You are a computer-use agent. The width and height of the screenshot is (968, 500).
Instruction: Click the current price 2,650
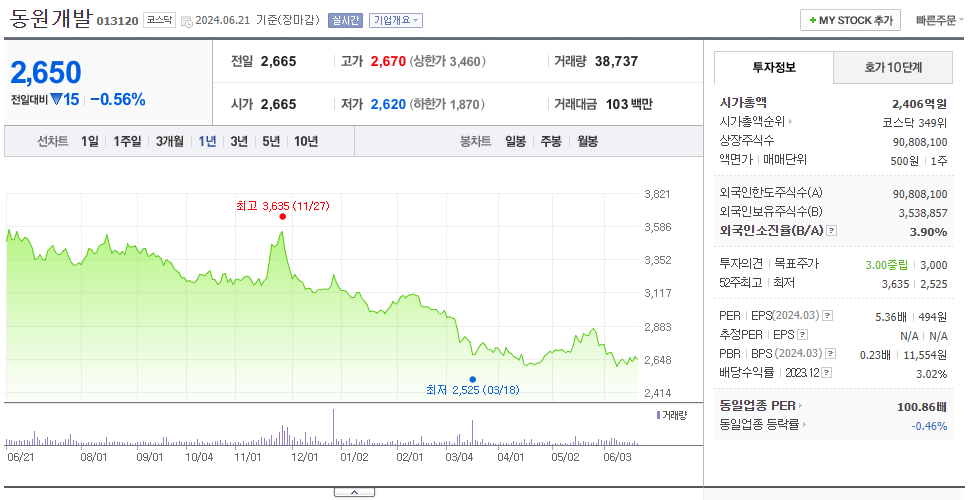pos(46,73)
